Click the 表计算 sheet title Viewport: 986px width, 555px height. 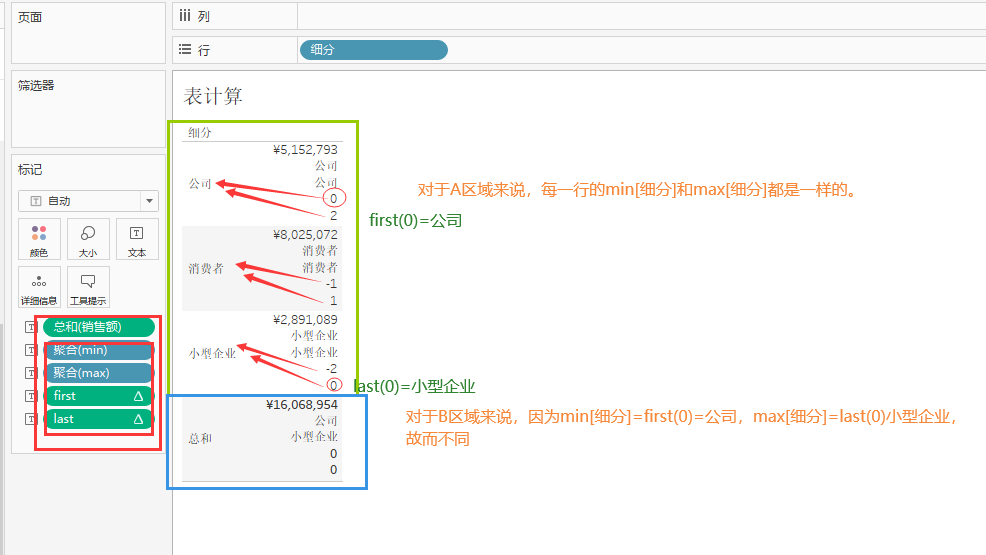coord(213,96)
